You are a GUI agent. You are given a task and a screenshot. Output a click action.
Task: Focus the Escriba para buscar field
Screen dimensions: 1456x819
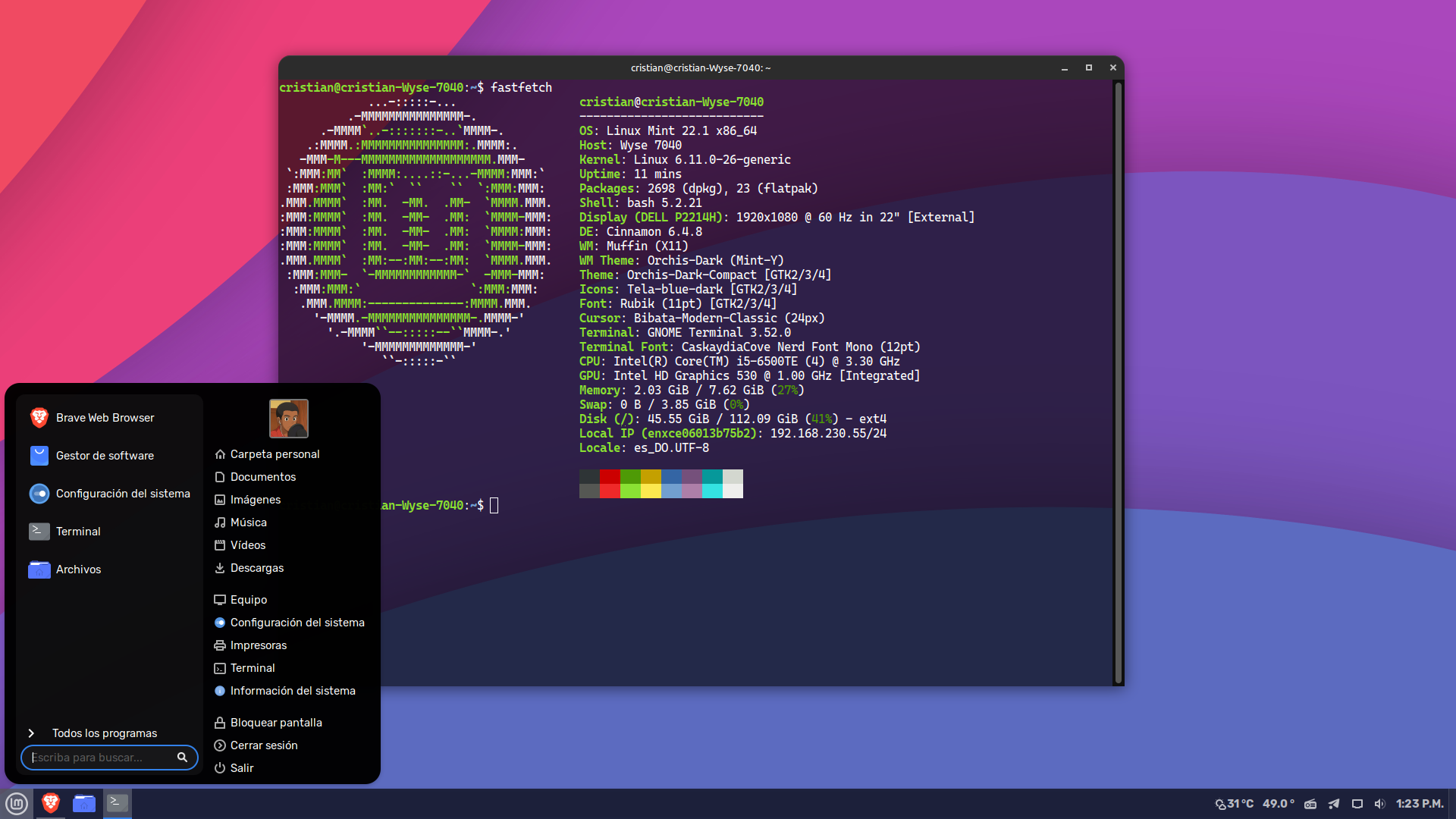click(109, 758)
